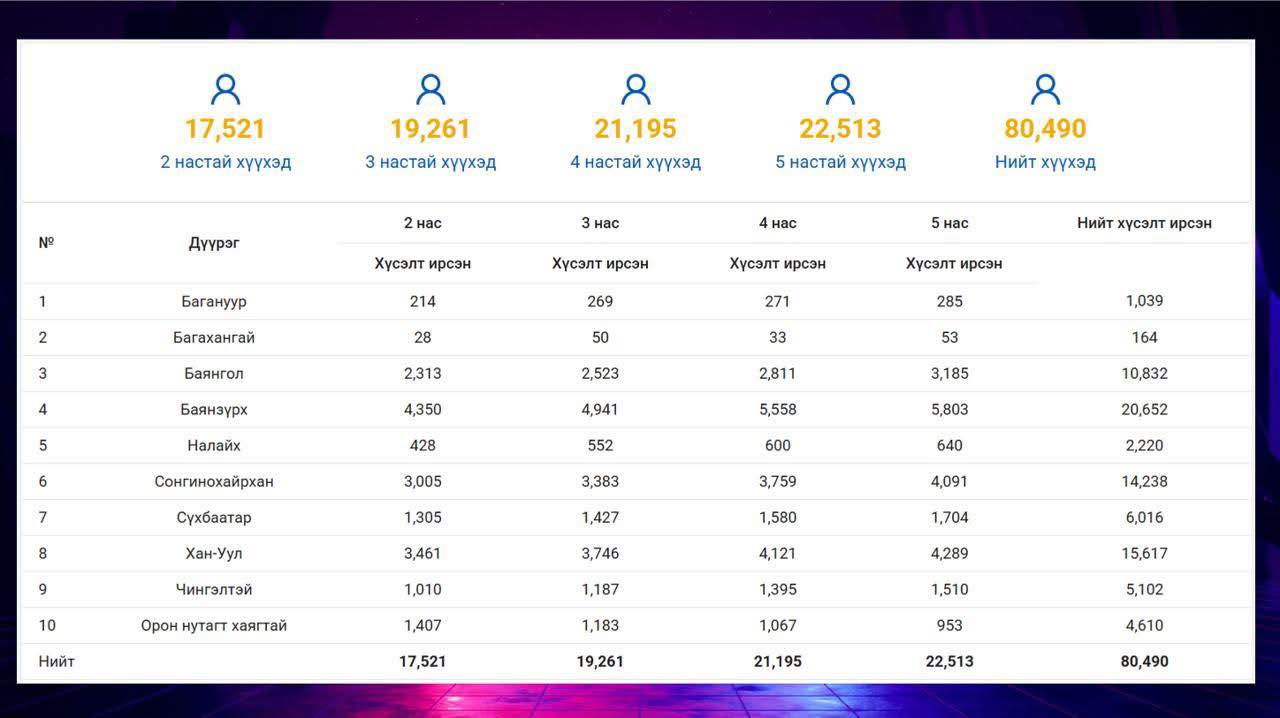Click the bold total 80,490 in table footer
The width and height of the screenshot is (1280, 718).
1144,661
